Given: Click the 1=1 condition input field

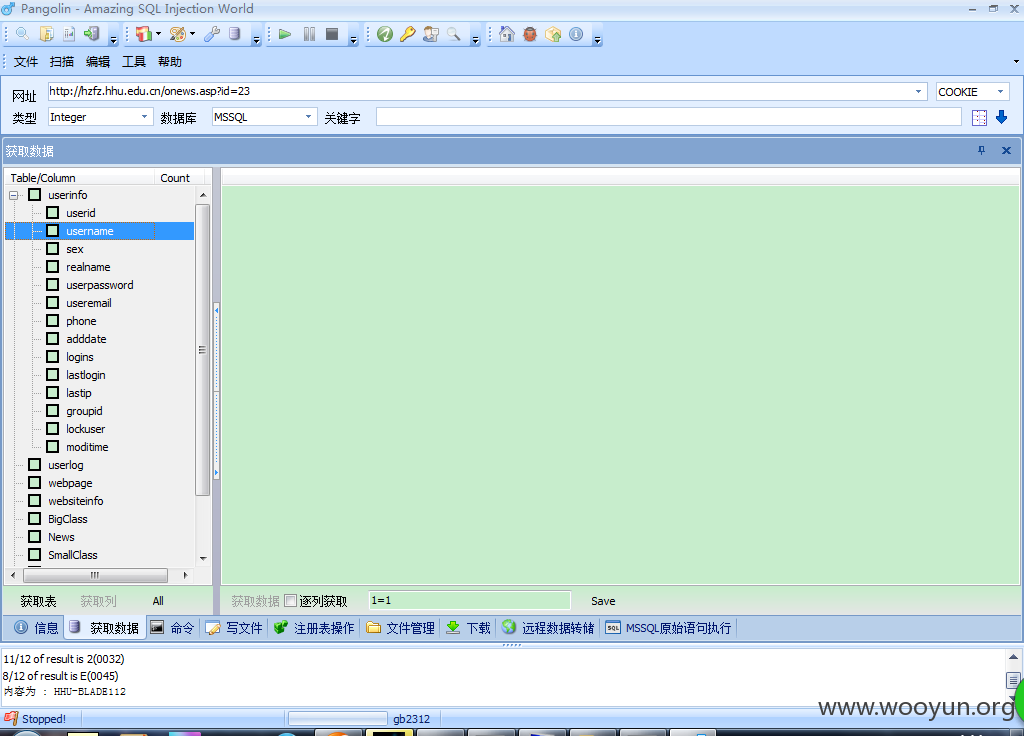Looking at the screenshot, I should point(469,600).
